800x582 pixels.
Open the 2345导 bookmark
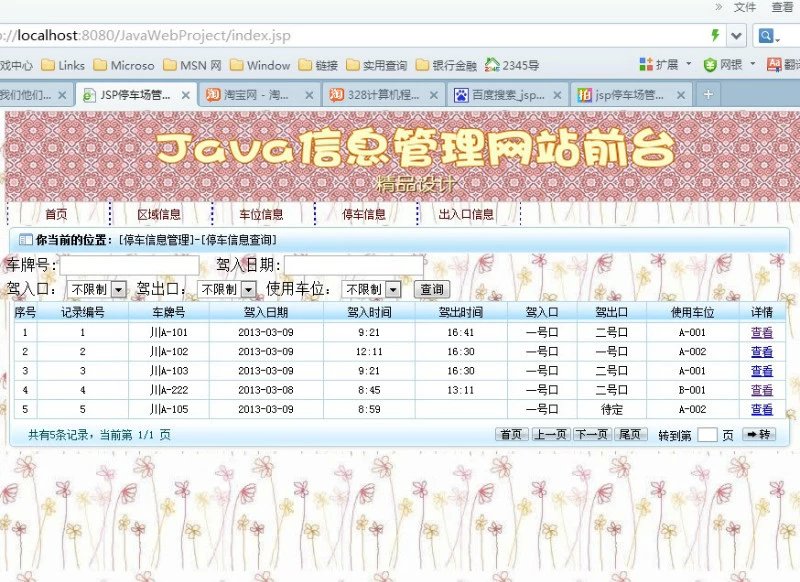click(x=512, y=65)
